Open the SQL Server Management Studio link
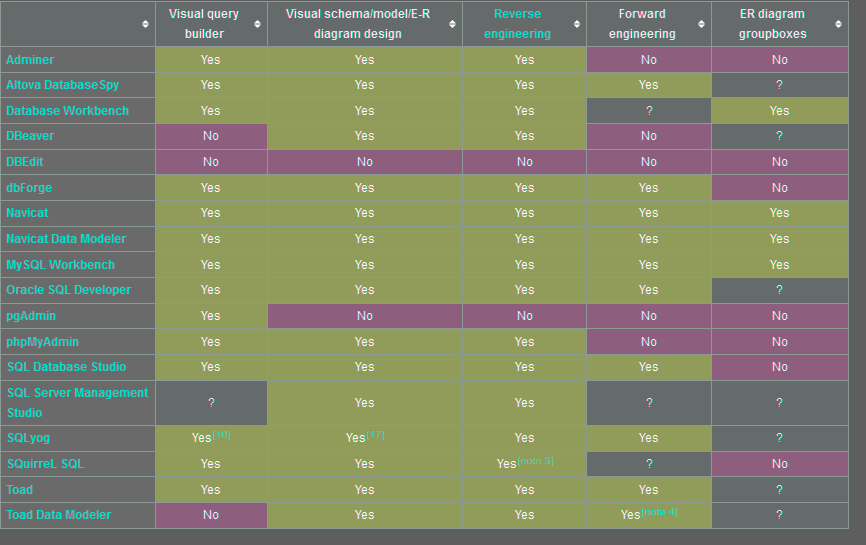Image resolution: width=866 pixels, height=545 pixels. click(x=77, y=403)
